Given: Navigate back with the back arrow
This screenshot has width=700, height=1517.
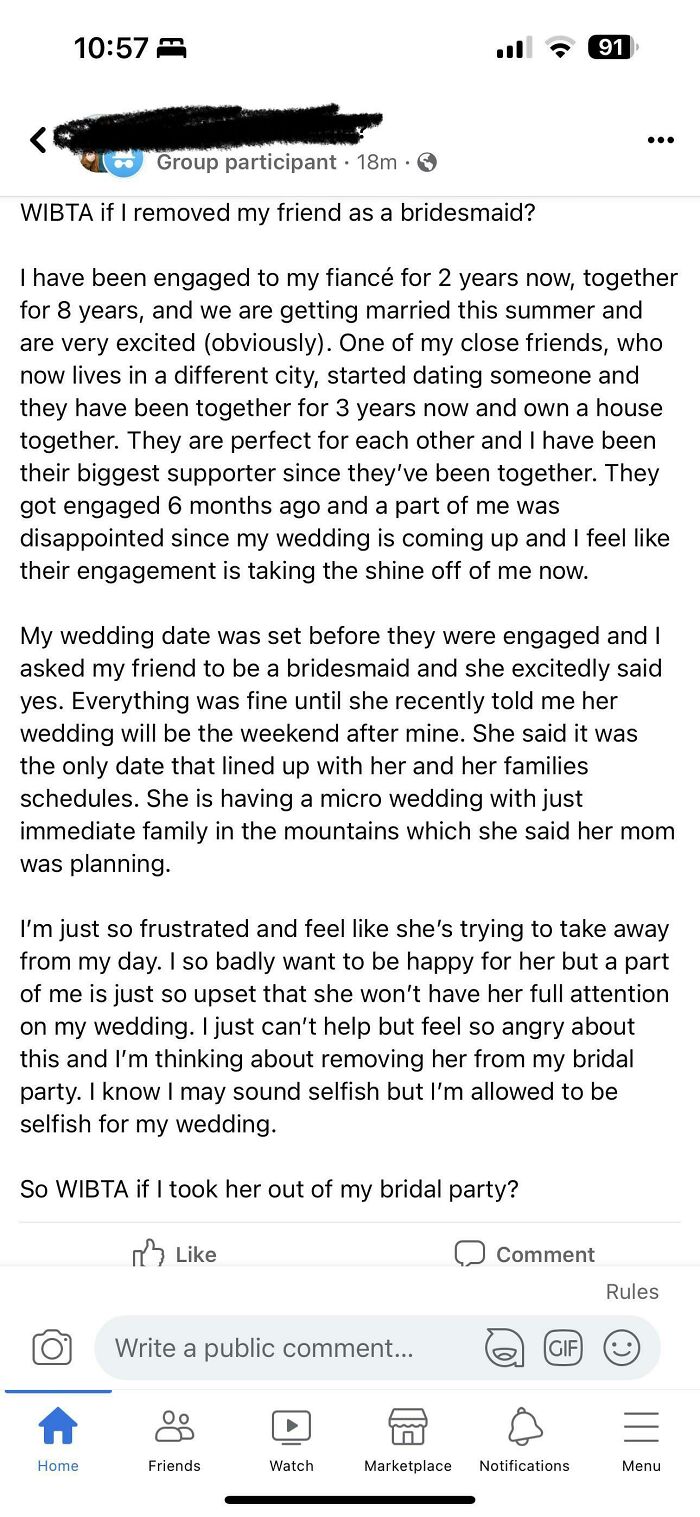Looking at the screenshot, I should [x=36, y=141].
